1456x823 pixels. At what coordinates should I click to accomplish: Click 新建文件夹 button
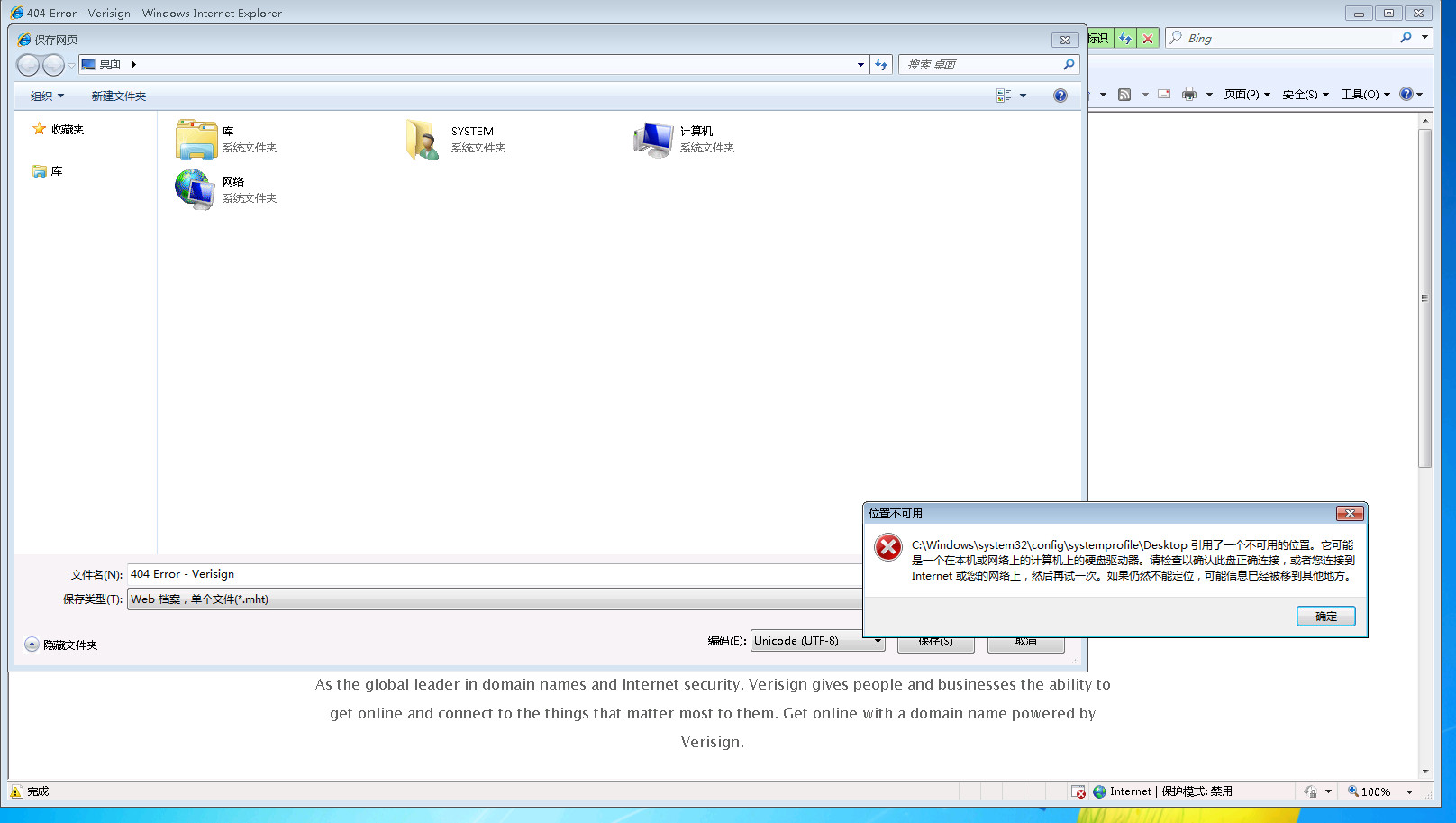(118, 96)
